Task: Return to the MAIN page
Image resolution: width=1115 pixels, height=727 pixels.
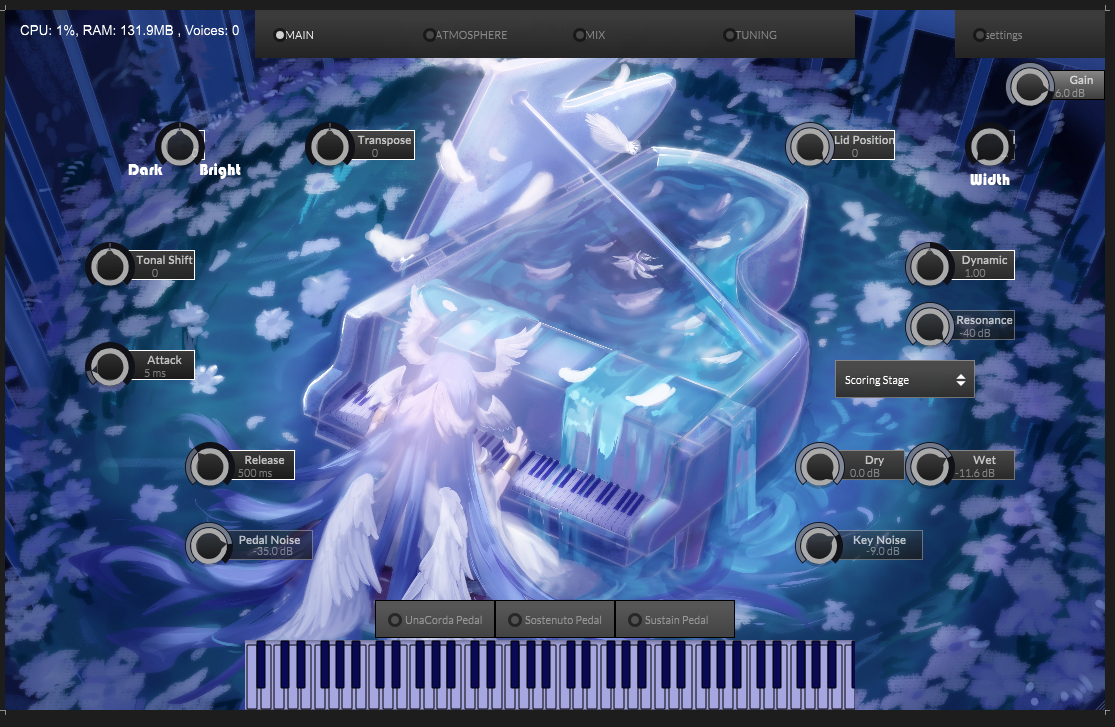Action: click(x=294, y=34)
